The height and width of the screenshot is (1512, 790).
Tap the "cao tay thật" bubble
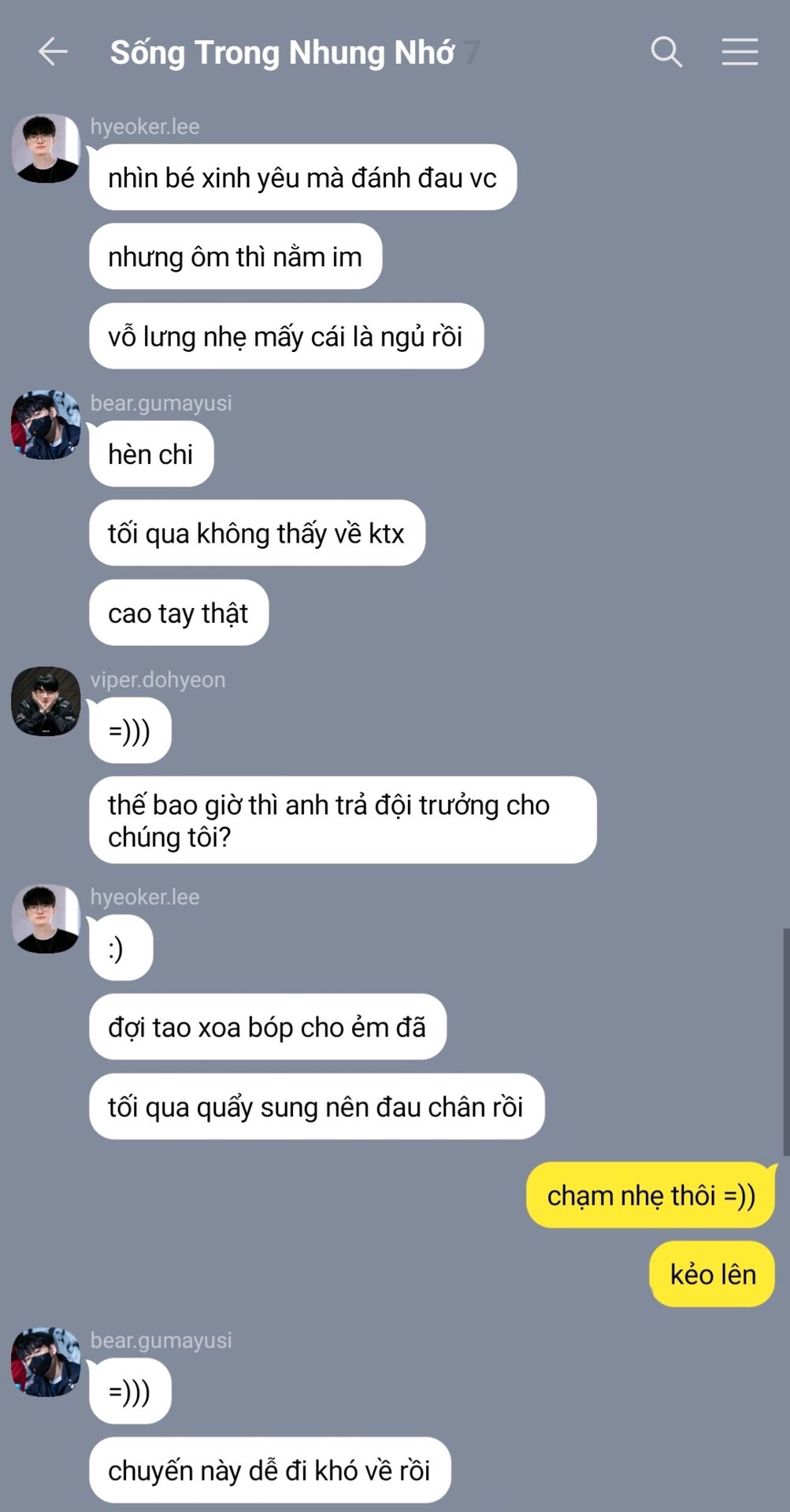179,613
